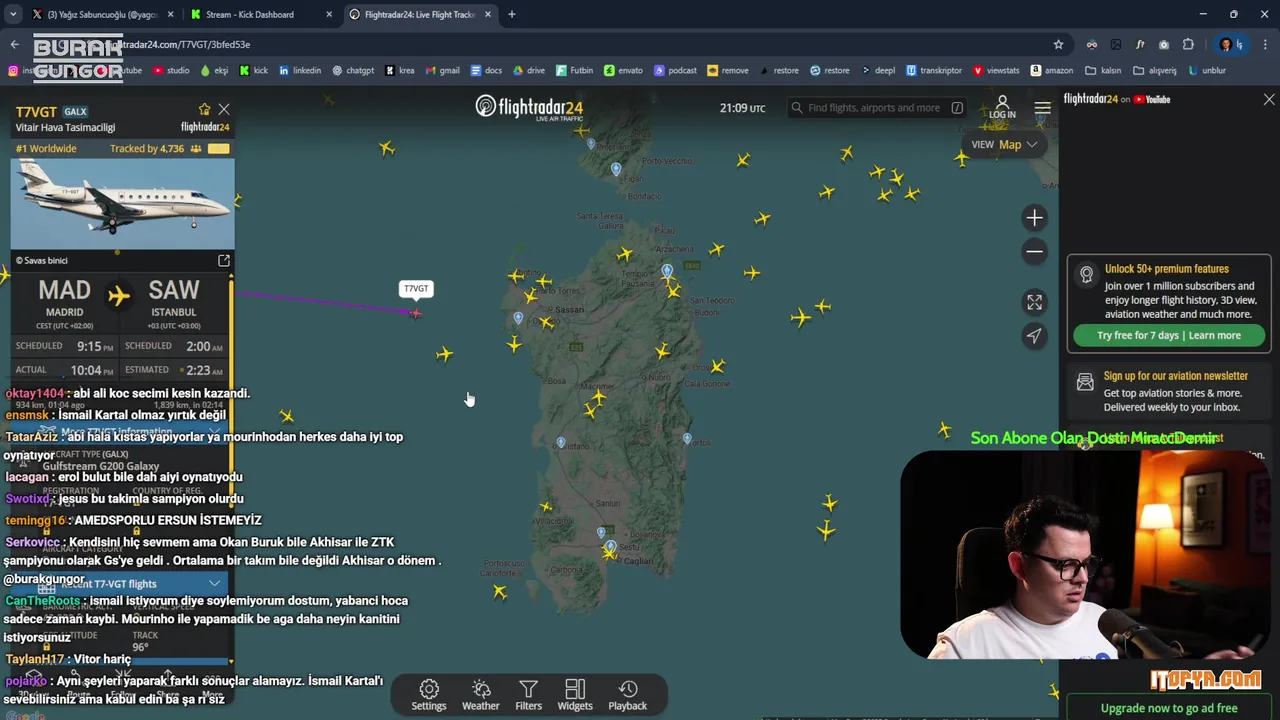
Task: Open the transkriptor bookmark
Action: click(934, 70)
